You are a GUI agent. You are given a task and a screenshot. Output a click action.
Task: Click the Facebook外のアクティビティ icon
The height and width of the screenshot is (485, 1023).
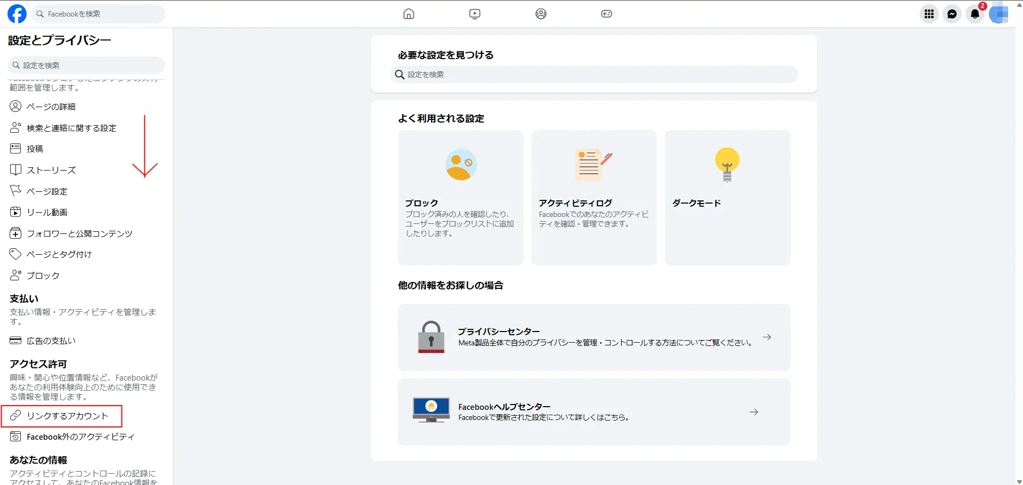pyautogui.click(x=16, y=437)
